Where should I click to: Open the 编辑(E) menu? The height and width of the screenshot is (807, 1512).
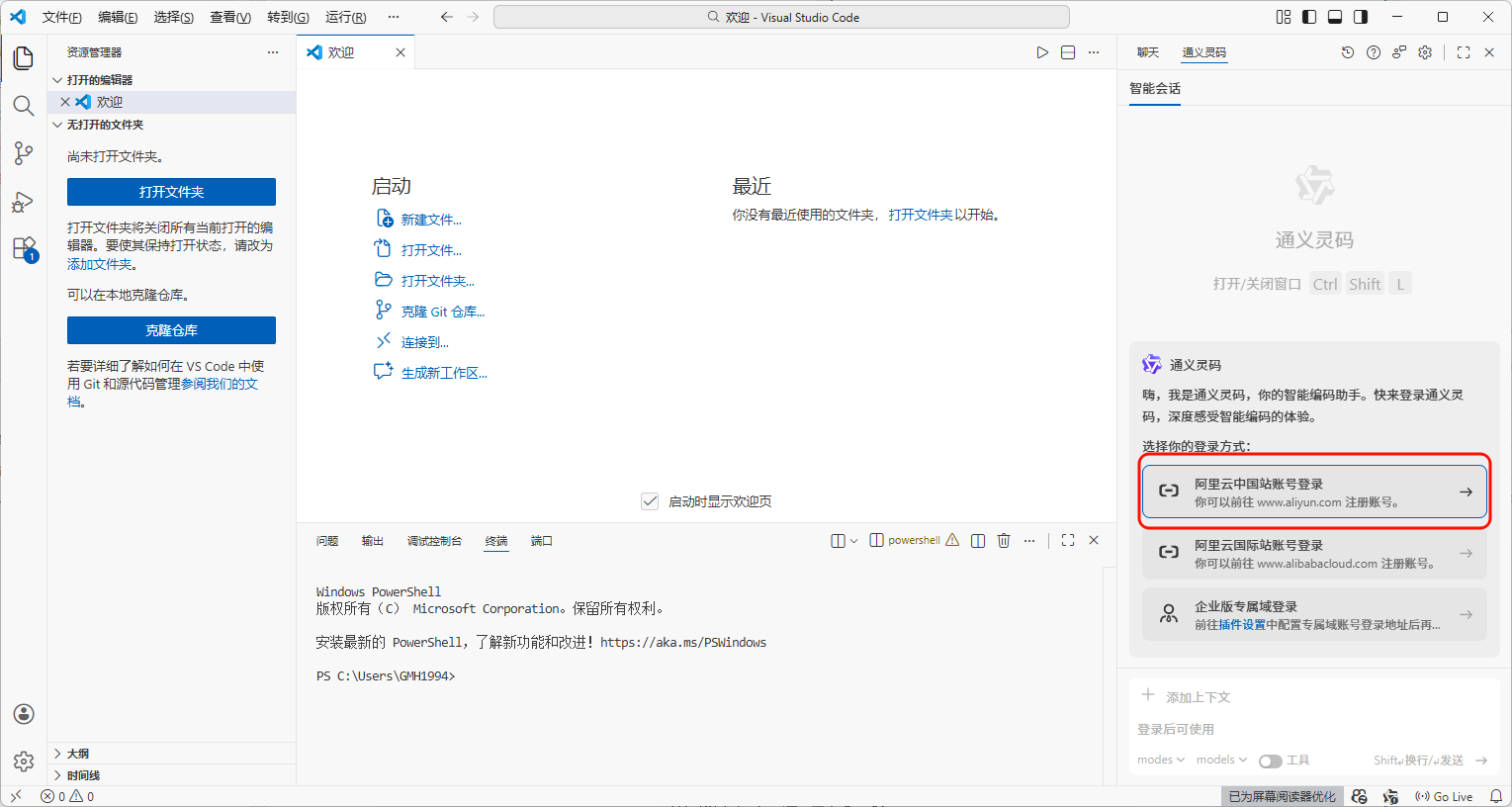point(118,17)
